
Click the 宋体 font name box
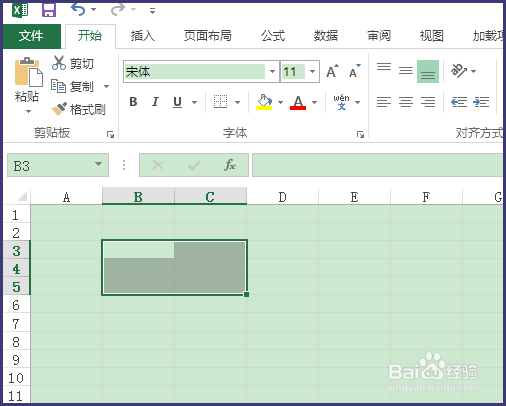[195, 71]
